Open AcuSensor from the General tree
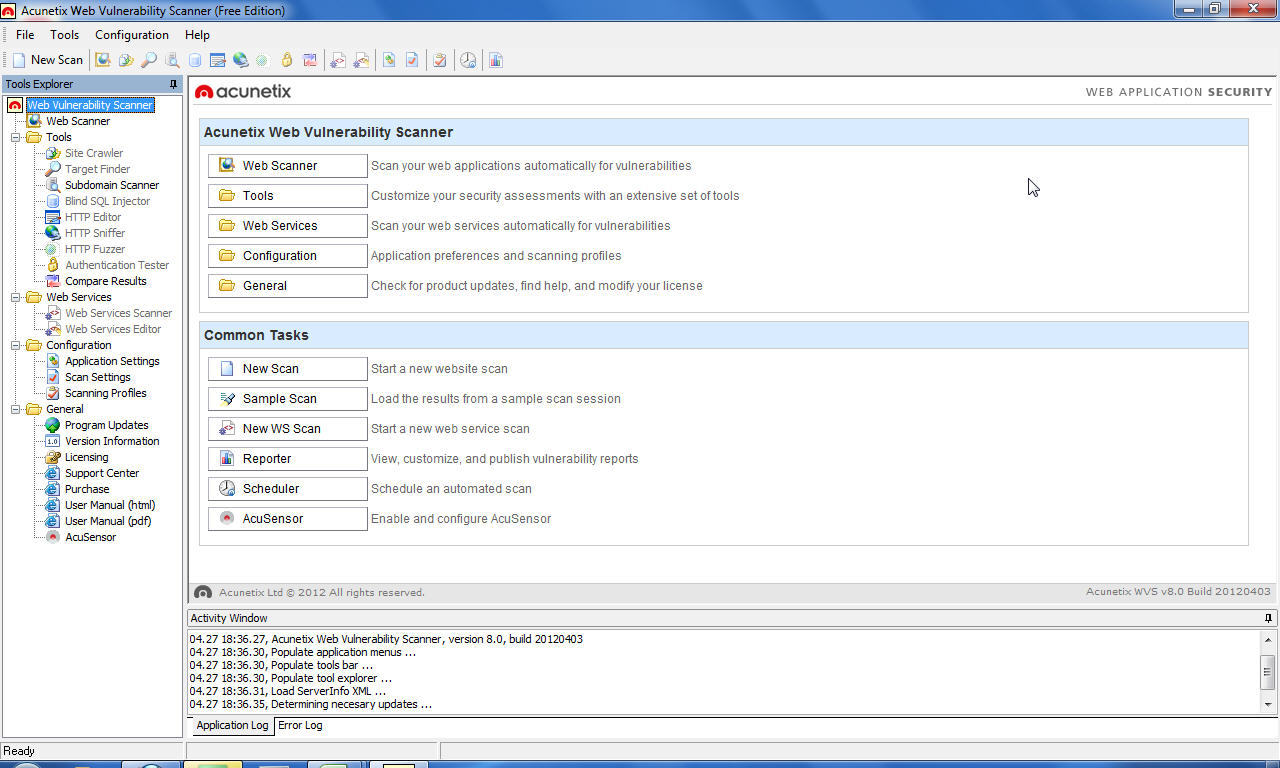The image size is (1280, 768). [x=90, y=537]
